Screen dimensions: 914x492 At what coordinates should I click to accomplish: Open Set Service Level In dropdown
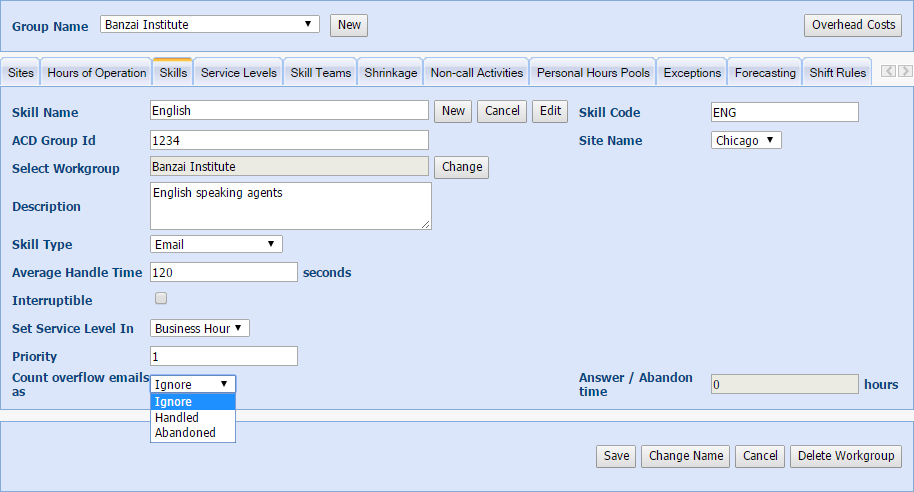point(200,328)
